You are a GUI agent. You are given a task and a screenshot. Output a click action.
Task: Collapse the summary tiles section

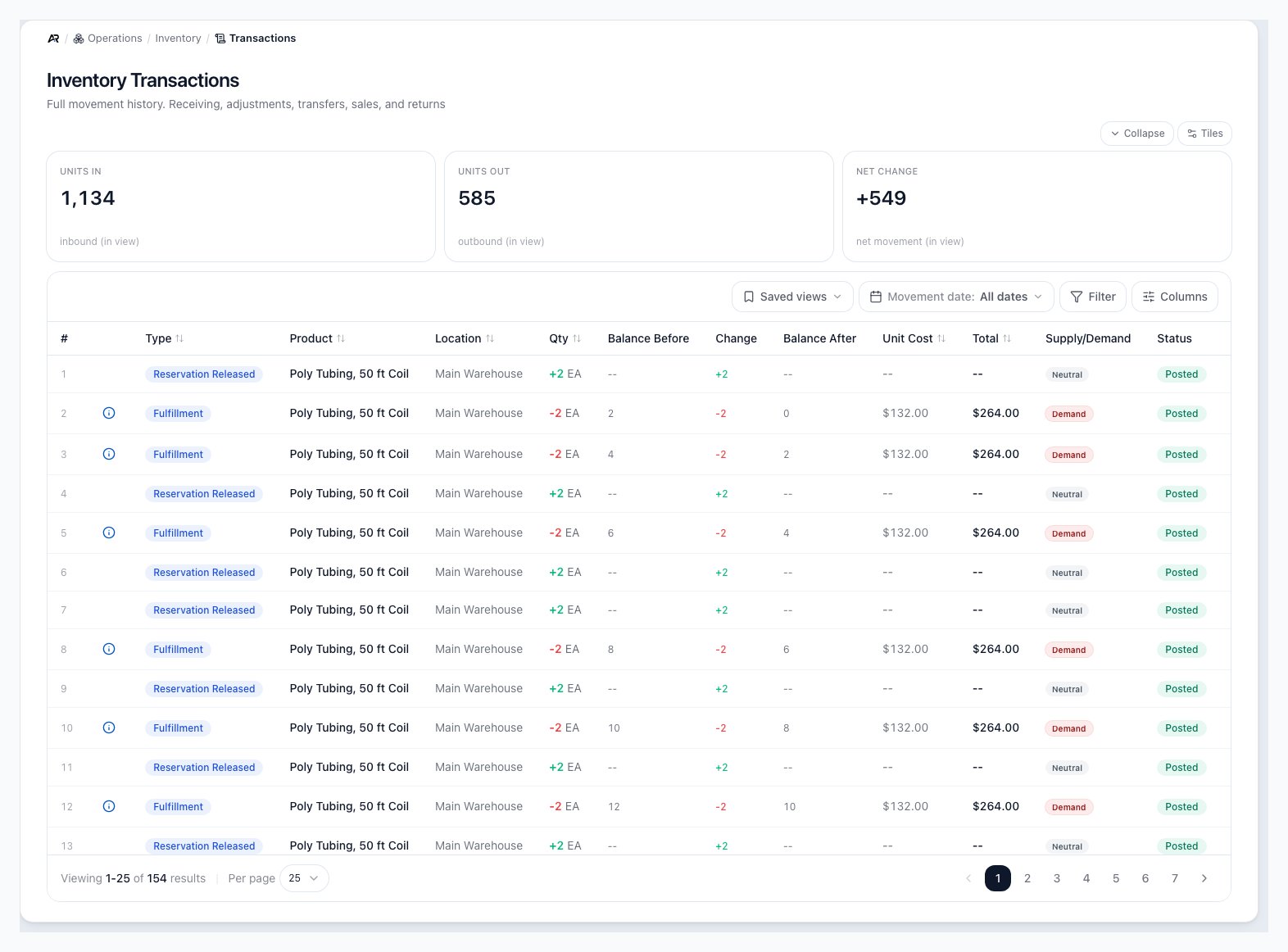click(x=1137, y=134)
